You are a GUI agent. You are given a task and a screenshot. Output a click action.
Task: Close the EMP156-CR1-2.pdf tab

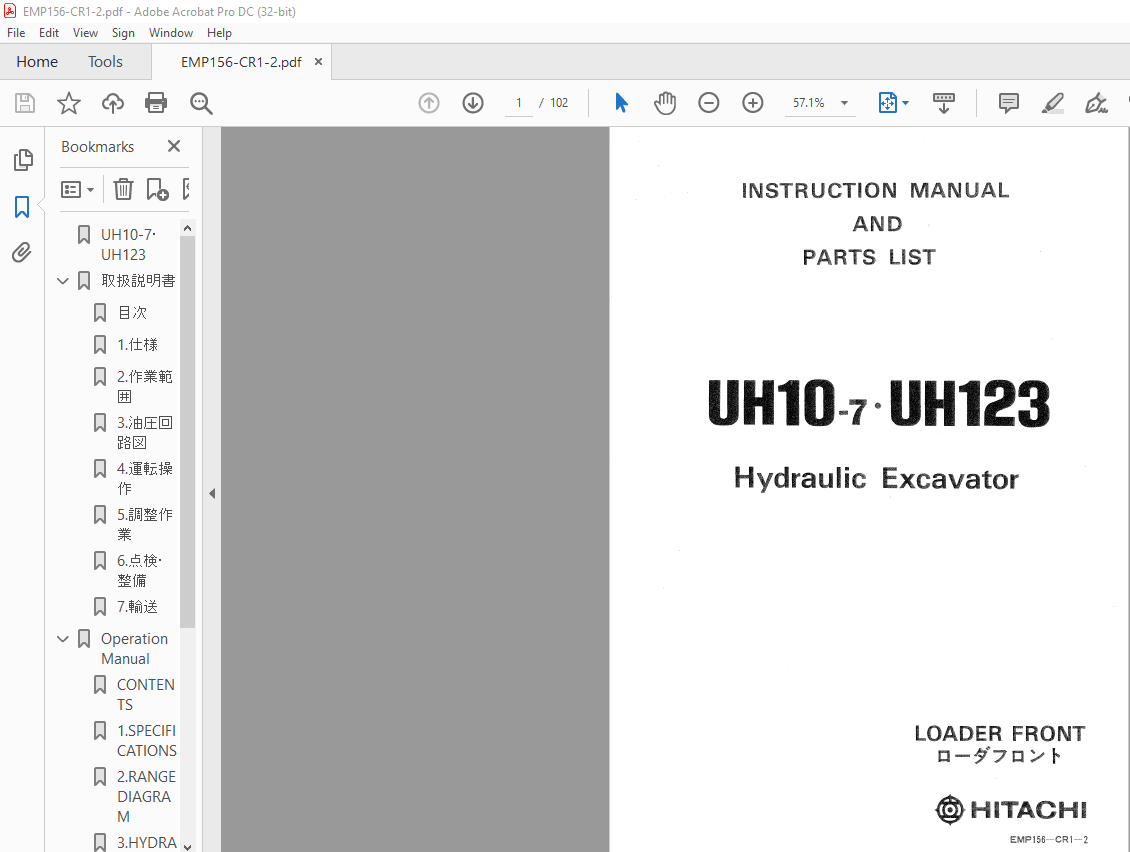(x=318, y=62)
